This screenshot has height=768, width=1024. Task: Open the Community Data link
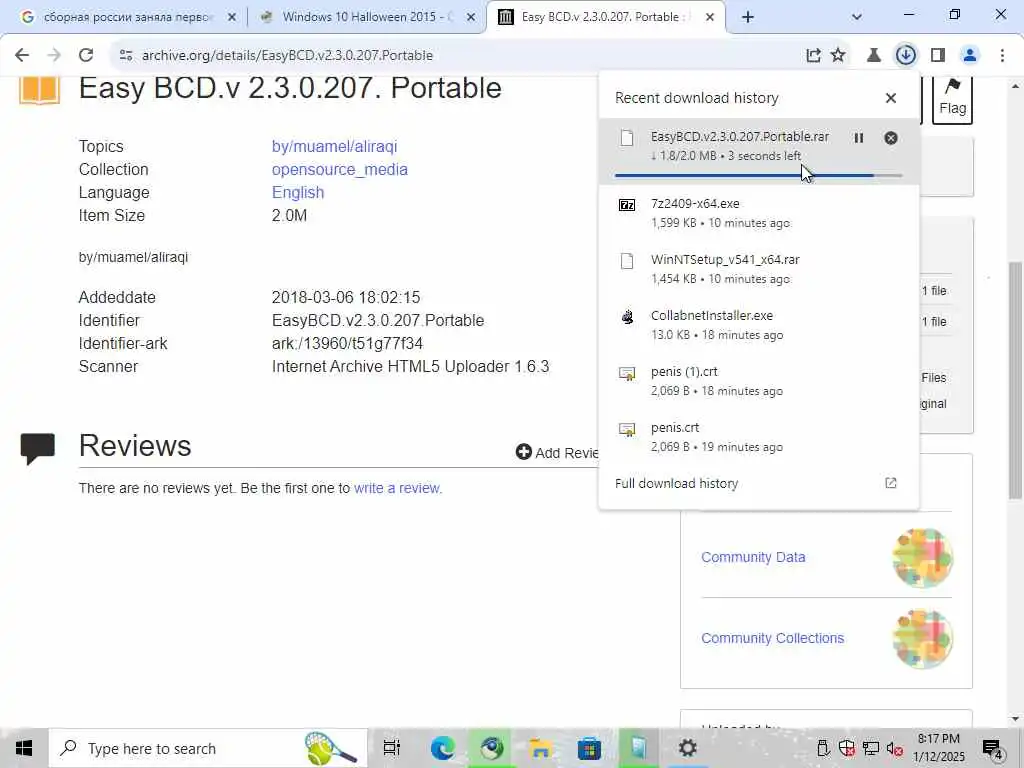(x=753, y=557)
